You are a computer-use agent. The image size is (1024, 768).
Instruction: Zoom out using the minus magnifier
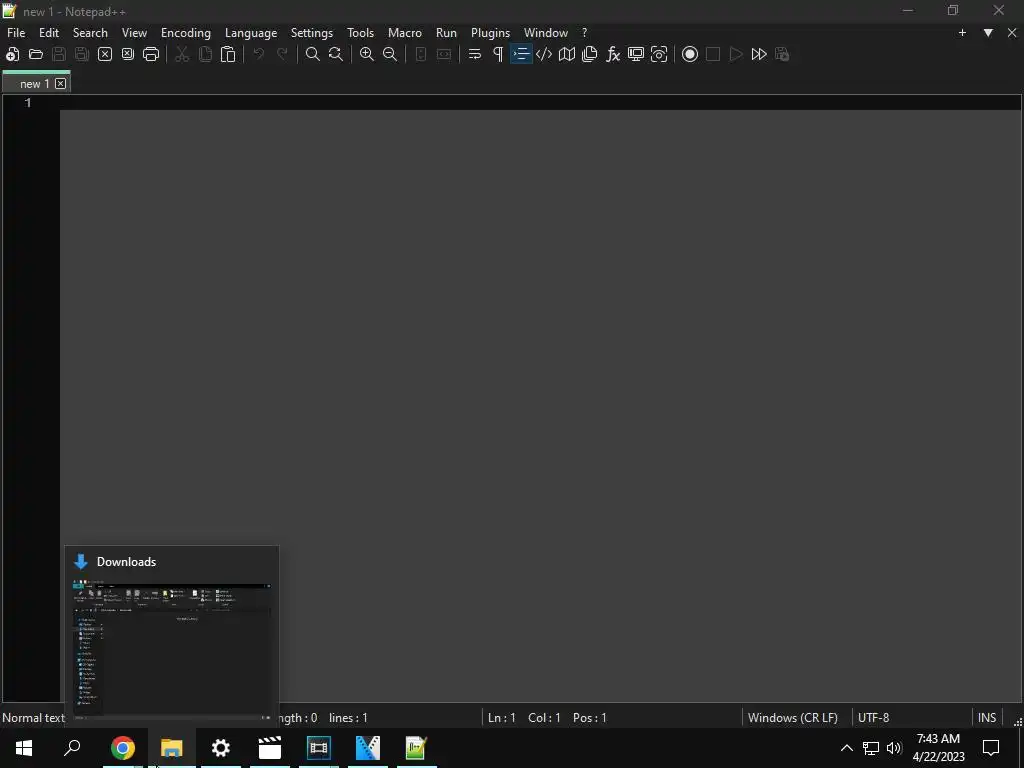pos(390,54)
